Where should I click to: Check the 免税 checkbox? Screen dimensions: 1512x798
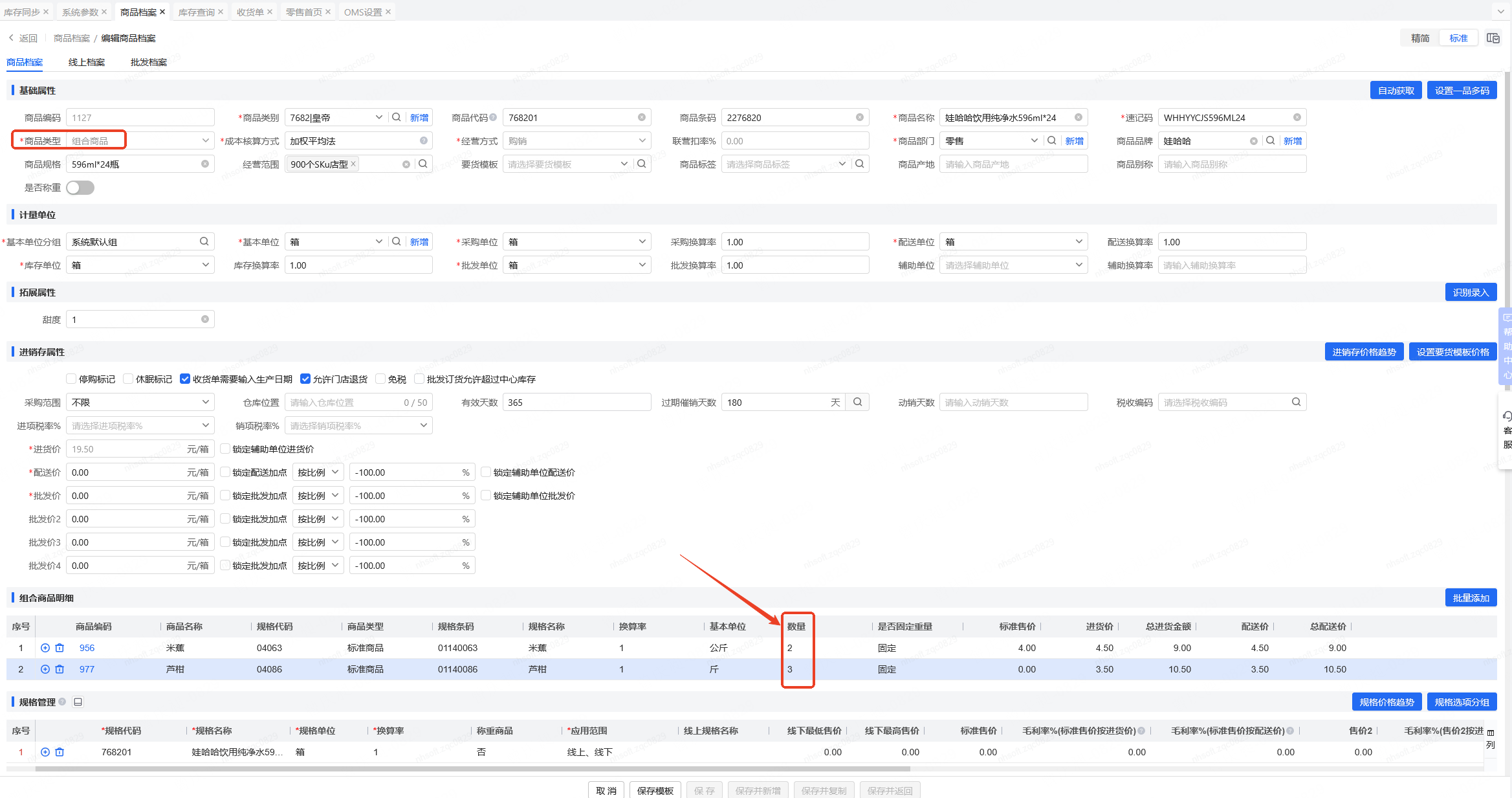click(380, 379)
